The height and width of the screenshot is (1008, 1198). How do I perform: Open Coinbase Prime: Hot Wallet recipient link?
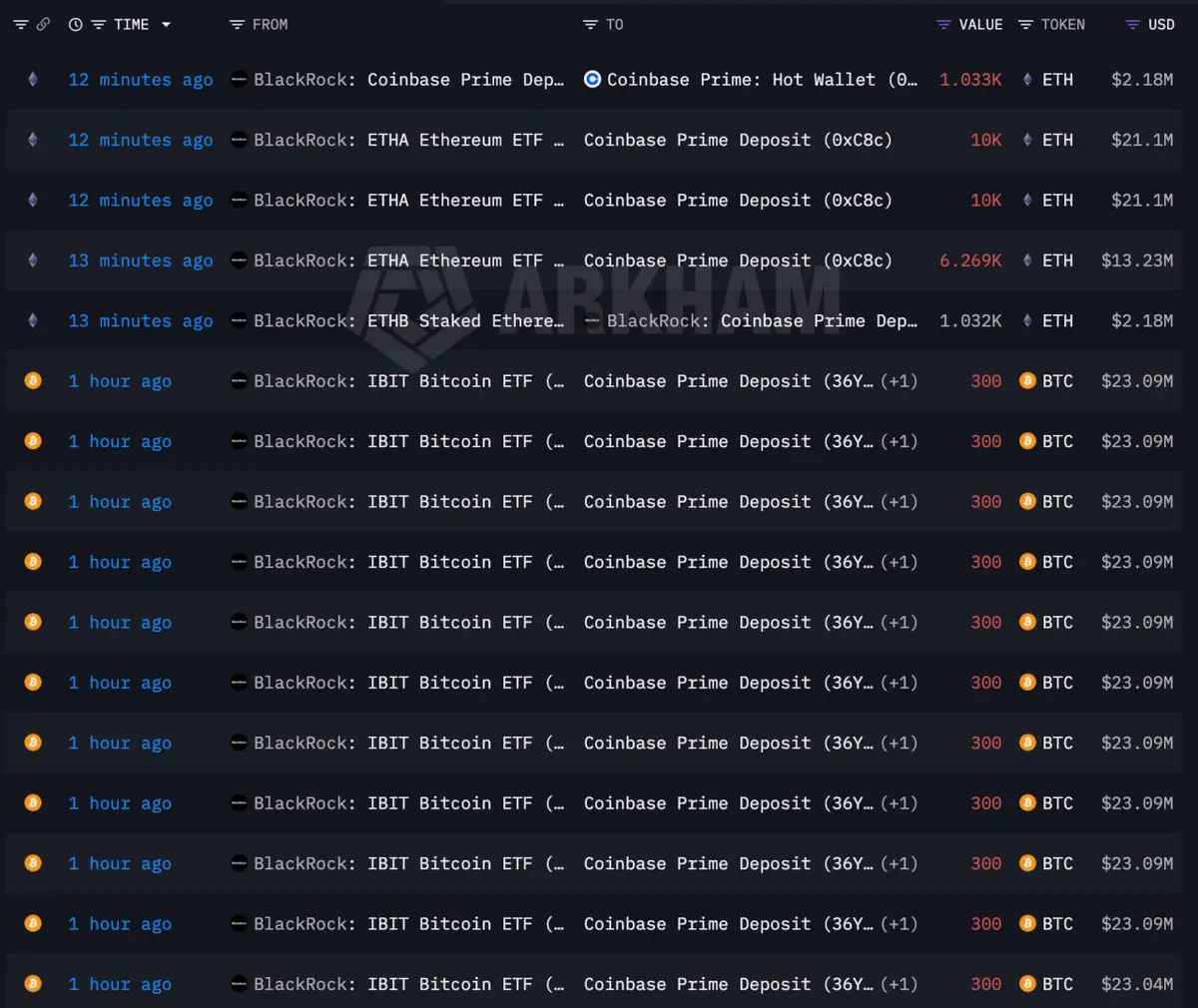click(762, 80)
